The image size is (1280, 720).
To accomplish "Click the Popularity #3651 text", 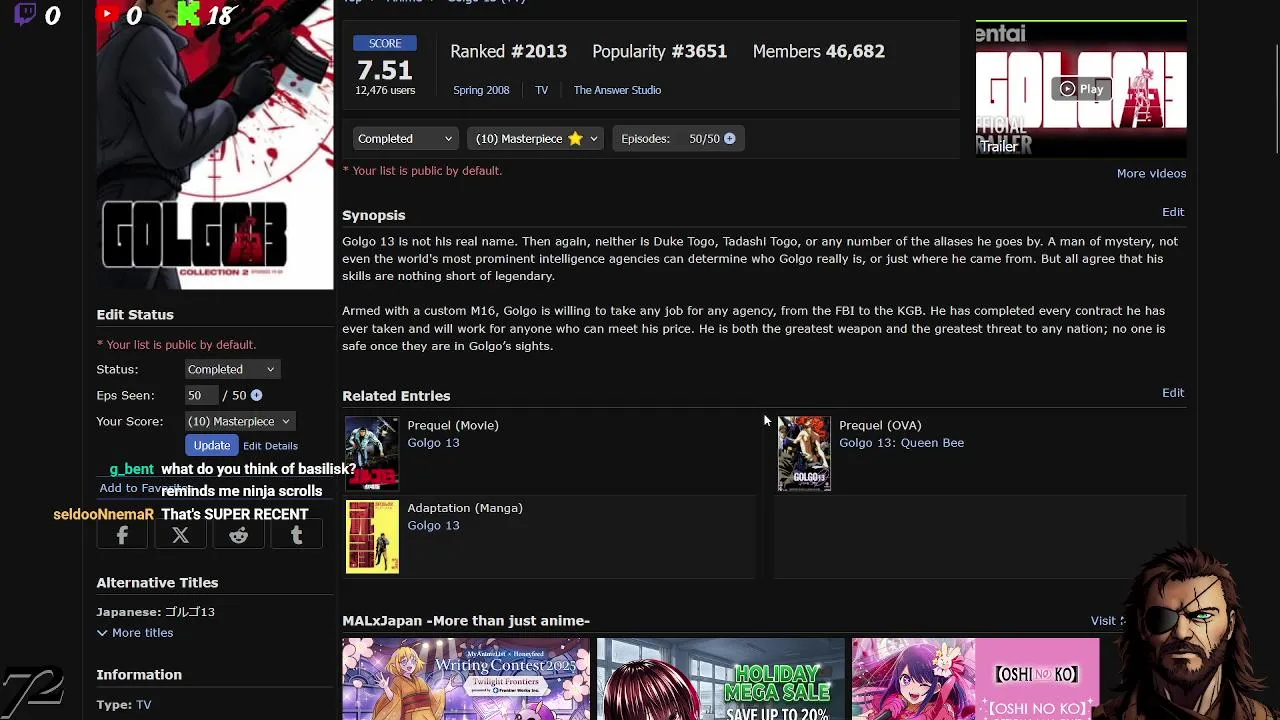I will (x=659, y=51).
